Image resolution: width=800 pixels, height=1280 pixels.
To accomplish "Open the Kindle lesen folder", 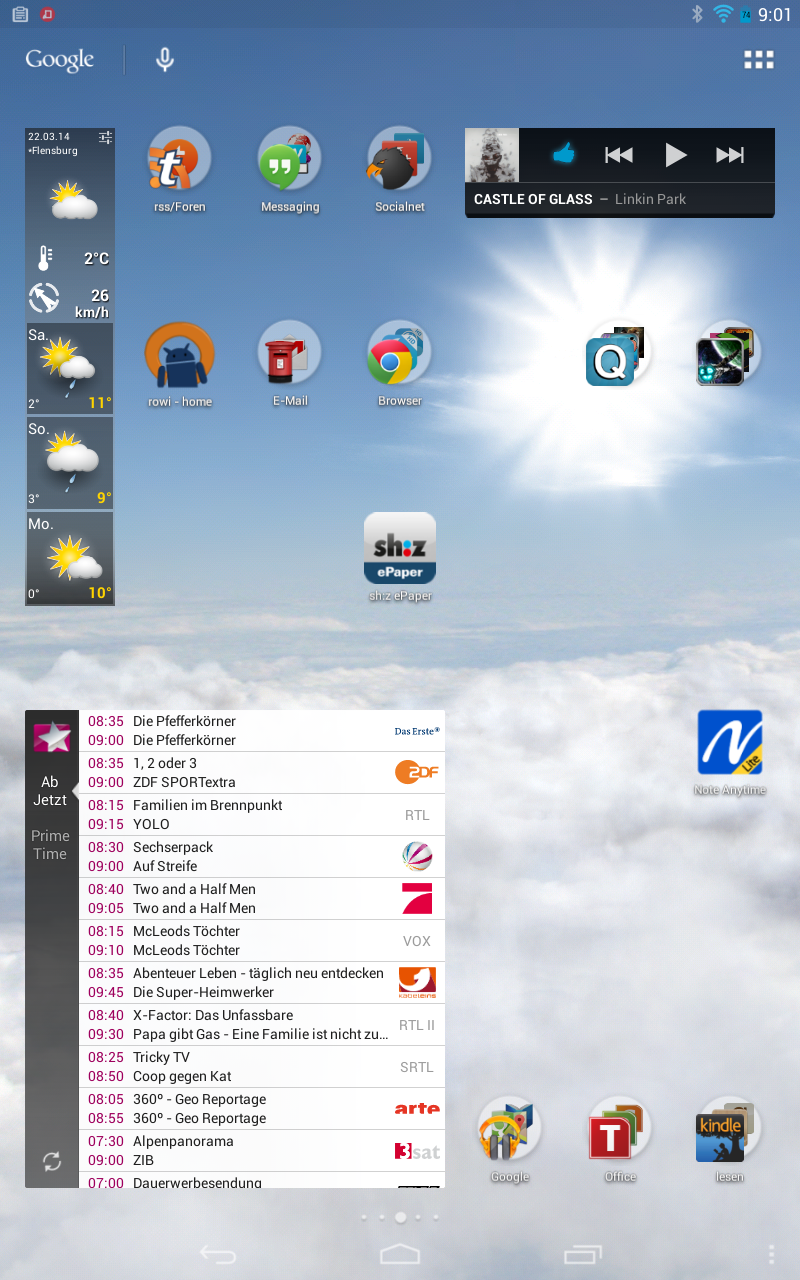I will pyautogui.click(x=729, y=1131).
